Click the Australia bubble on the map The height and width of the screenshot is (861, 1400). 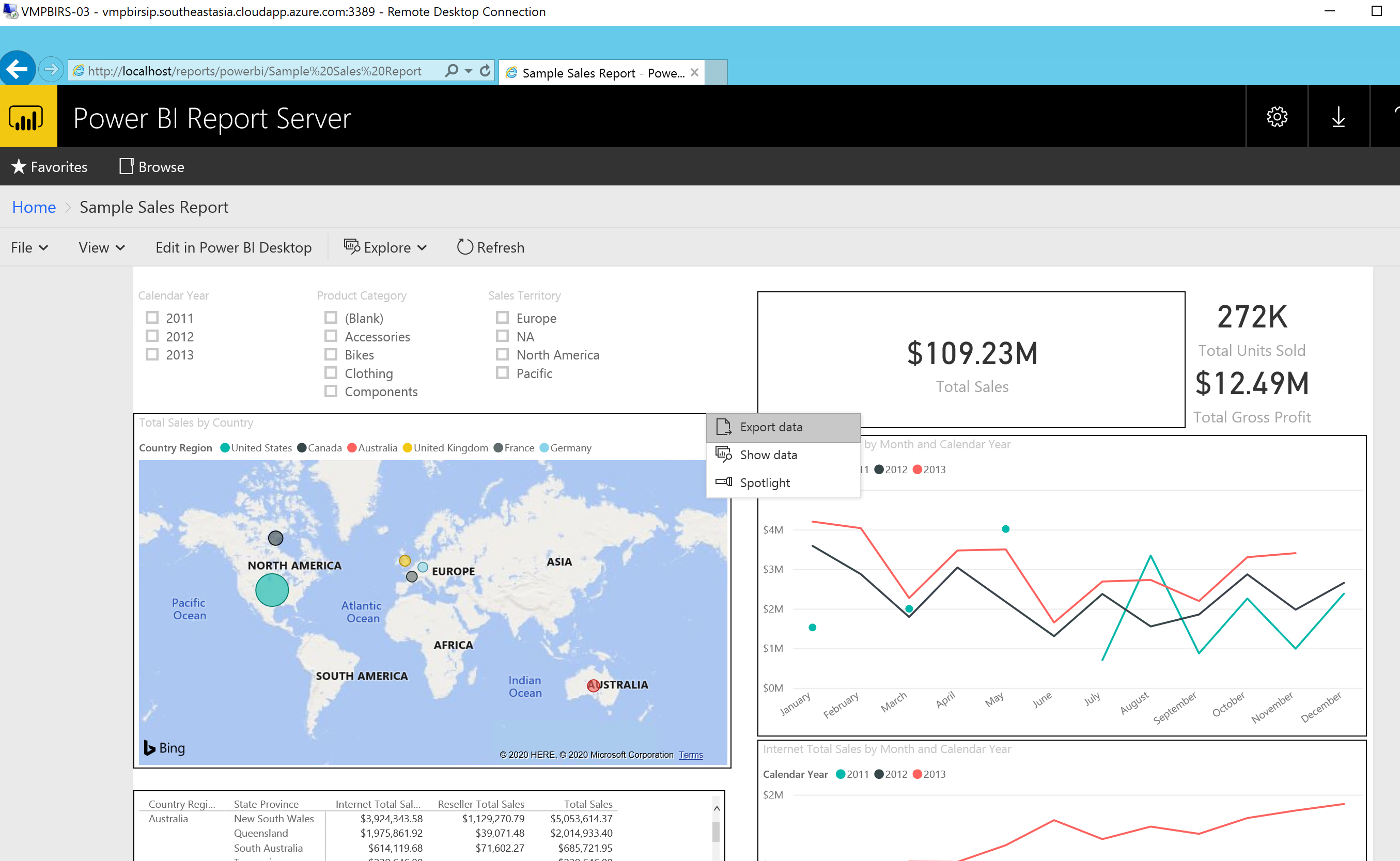[593, 685]
